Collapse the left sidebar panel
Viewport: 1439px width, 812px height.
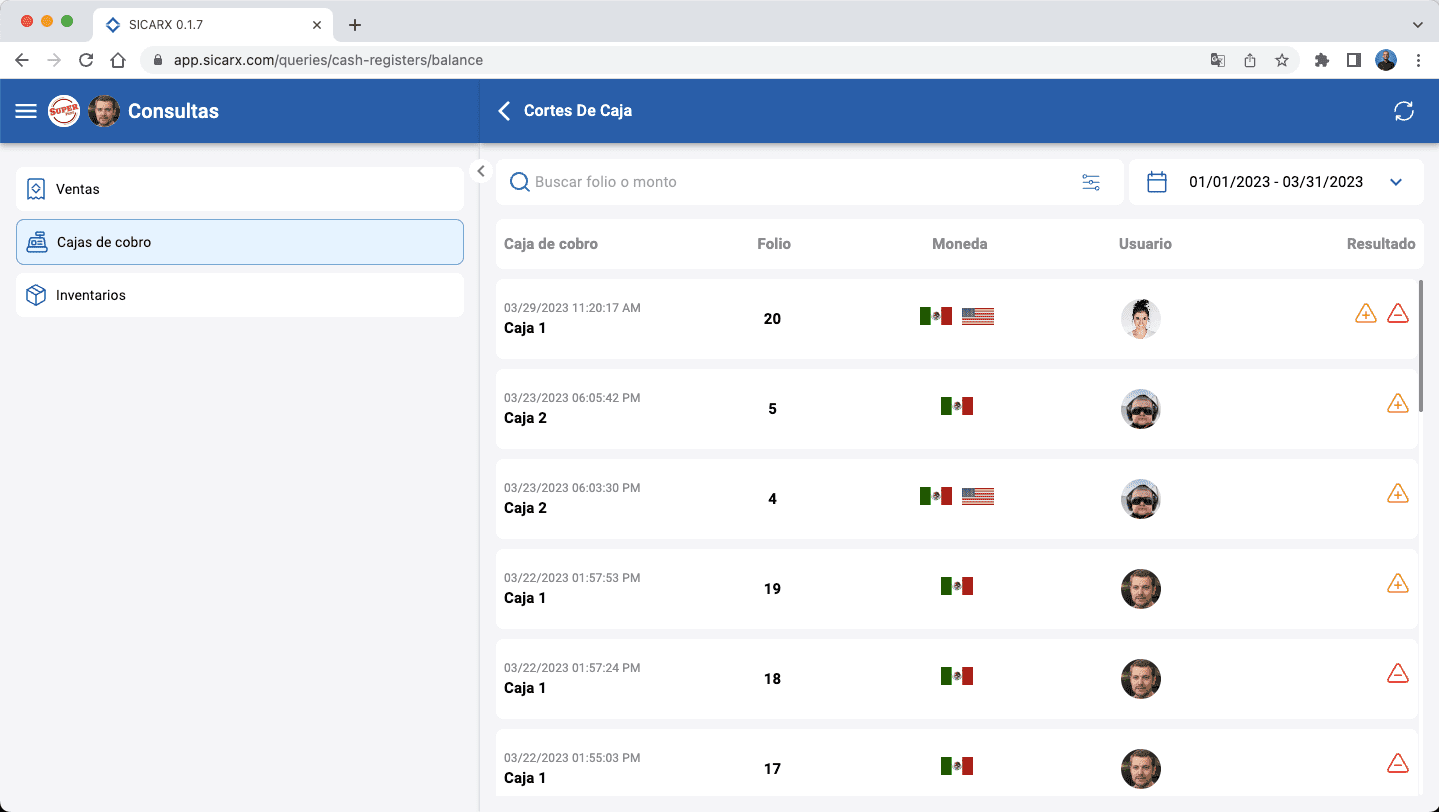coord(481,171)
